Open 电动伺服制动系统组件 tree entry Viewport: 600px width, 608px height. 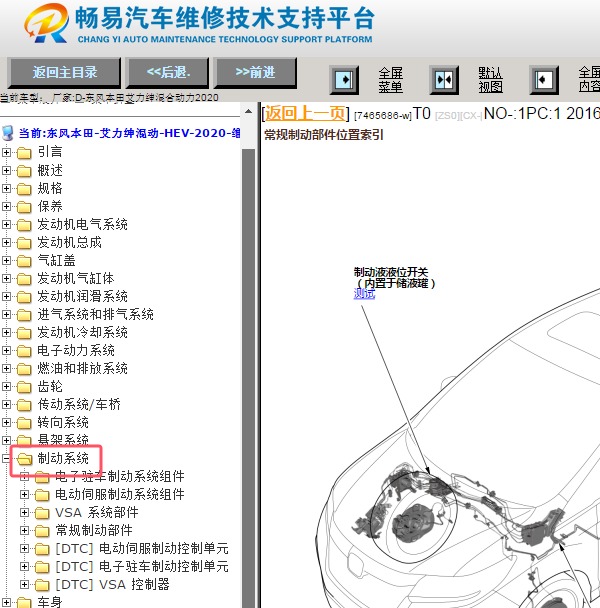coord(119,494)
